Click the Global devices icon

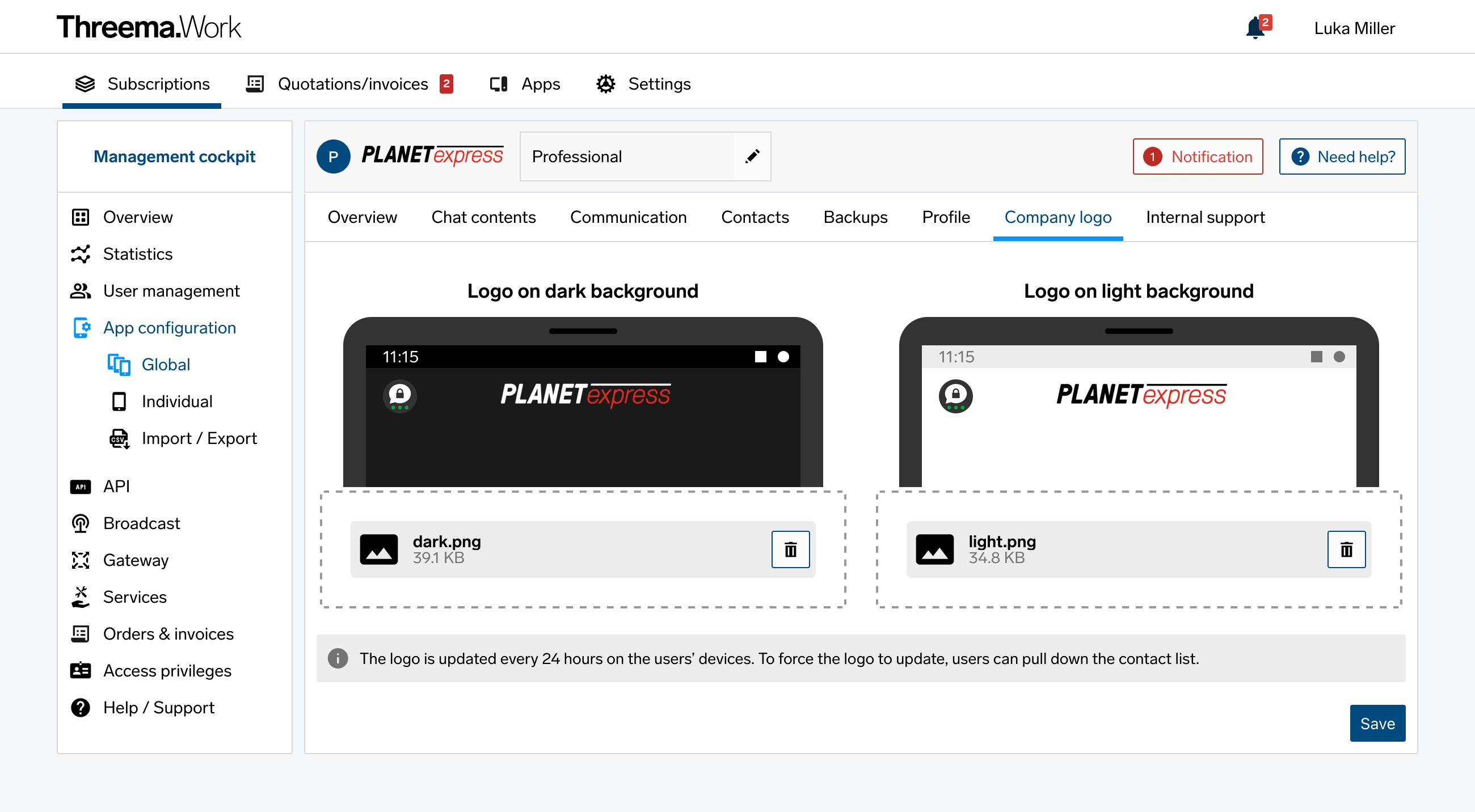[x=119, y=365]
